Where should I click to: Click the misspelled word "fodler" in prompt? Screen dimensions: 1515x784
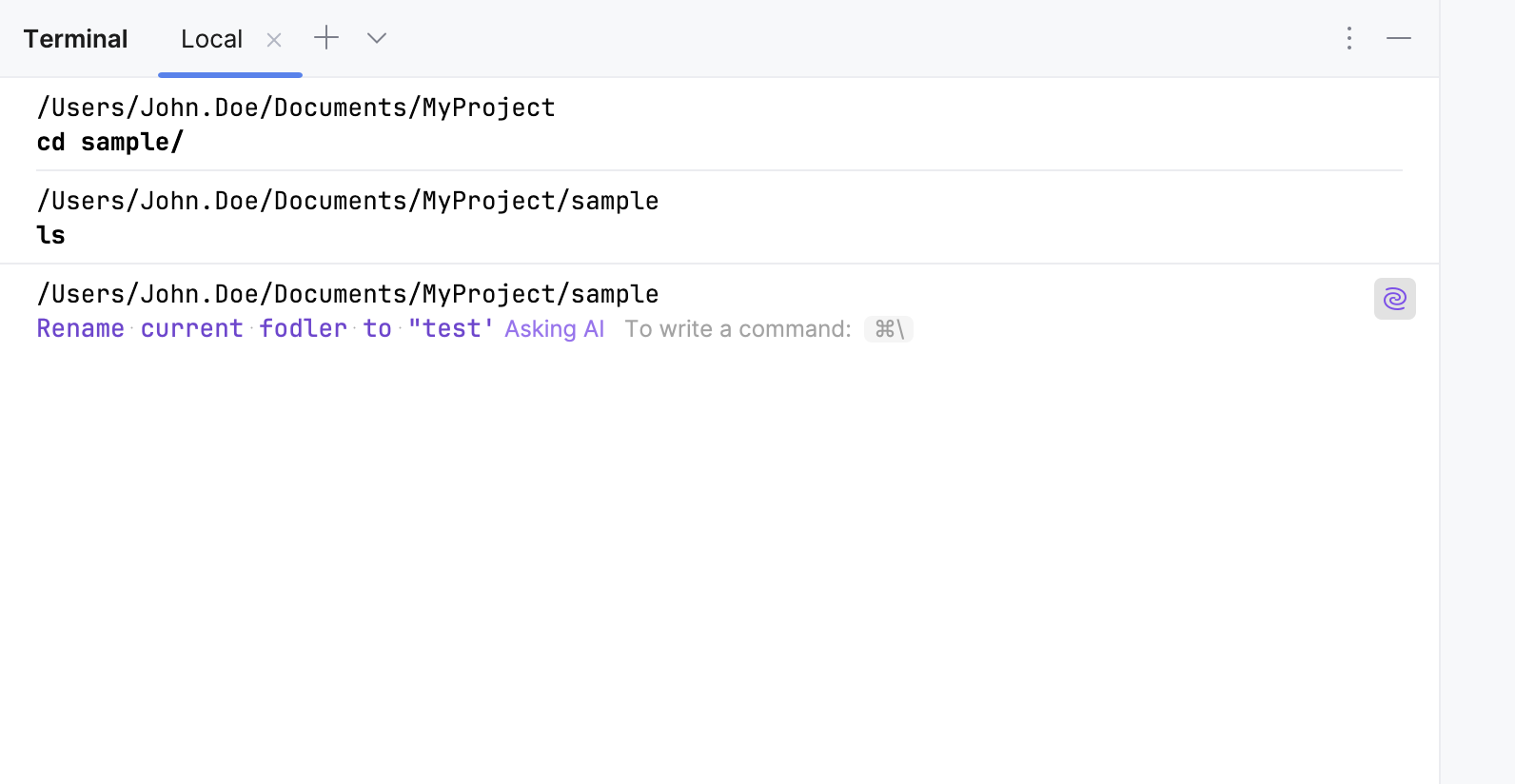point(304,329)
